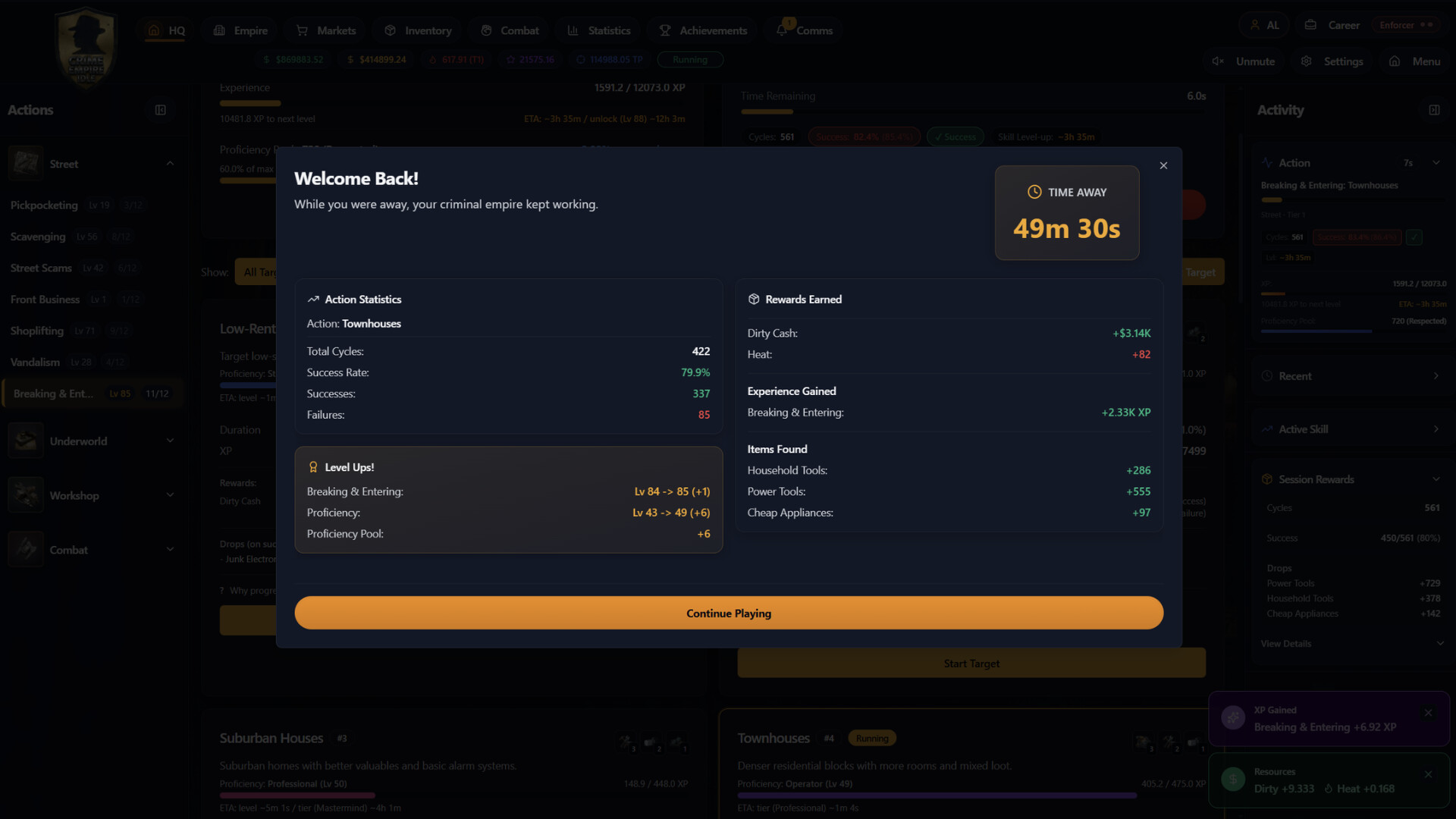Click the Workshop icon in the Actions panel
Image resolution: width=1456 pixels, height=819 pixels.
coord(25,494)
